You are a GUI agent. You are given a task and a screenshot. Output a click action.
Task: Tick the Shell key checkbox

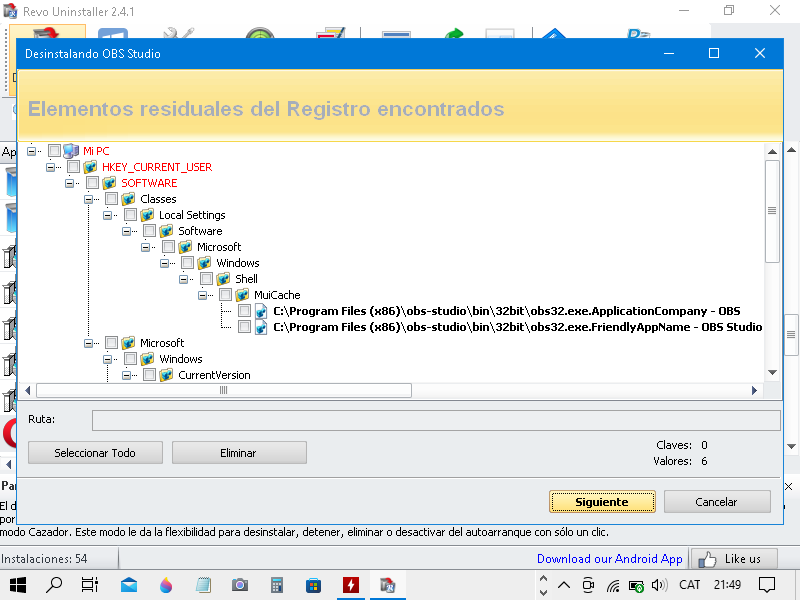coord(206,279)
